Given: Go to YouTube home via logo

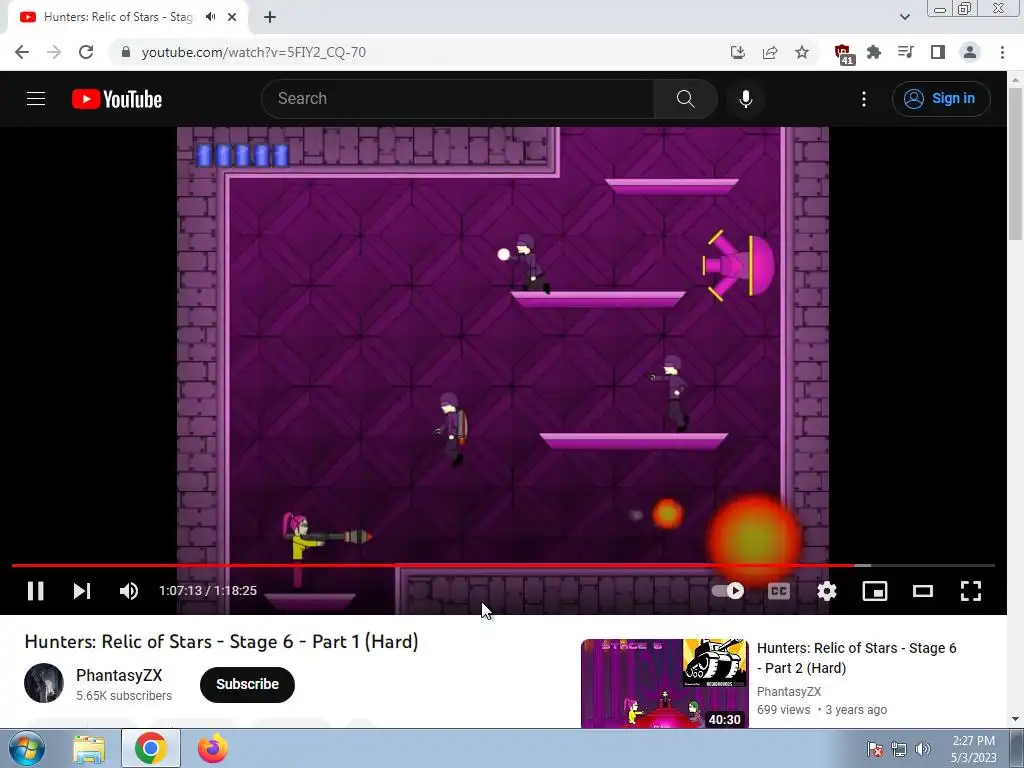Looking at the screenshot, I should pyautogui.click(x=117, y=99).
